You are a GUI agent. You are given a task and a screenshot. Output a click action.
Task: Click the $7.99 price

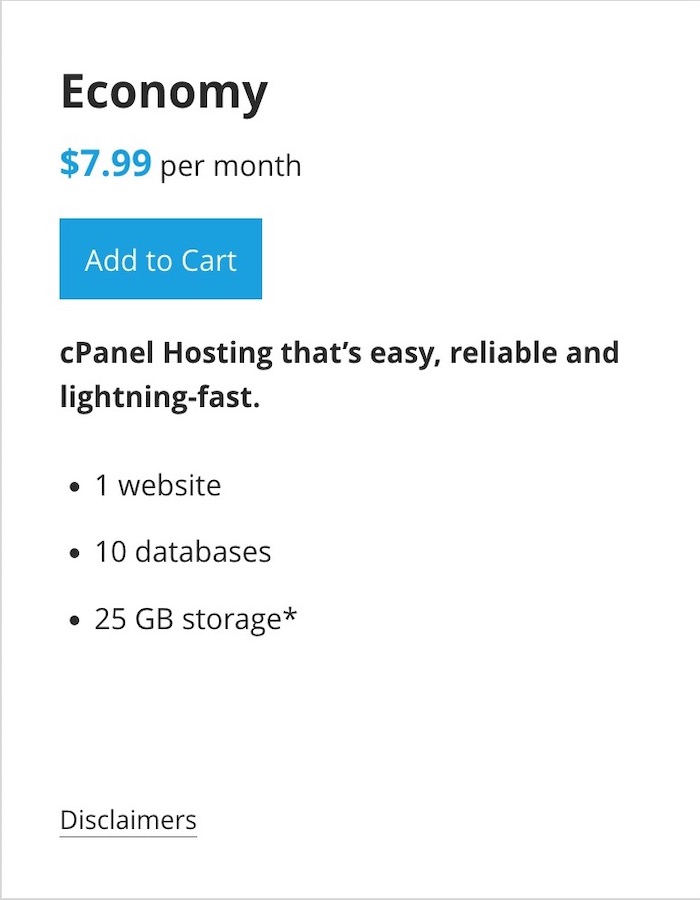pyautogui.click(x=105, y=163)
